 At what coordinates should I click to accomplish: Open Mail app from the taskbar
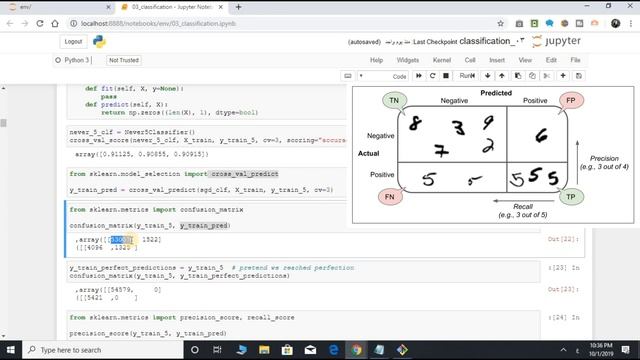point(310,350)
